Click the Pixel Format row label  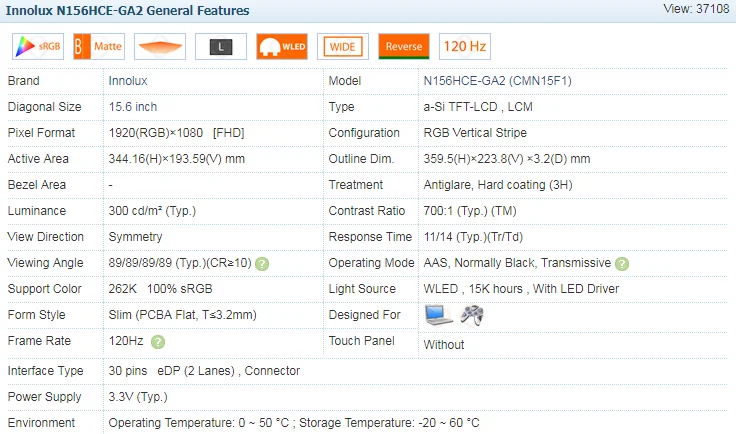(41, 133)
